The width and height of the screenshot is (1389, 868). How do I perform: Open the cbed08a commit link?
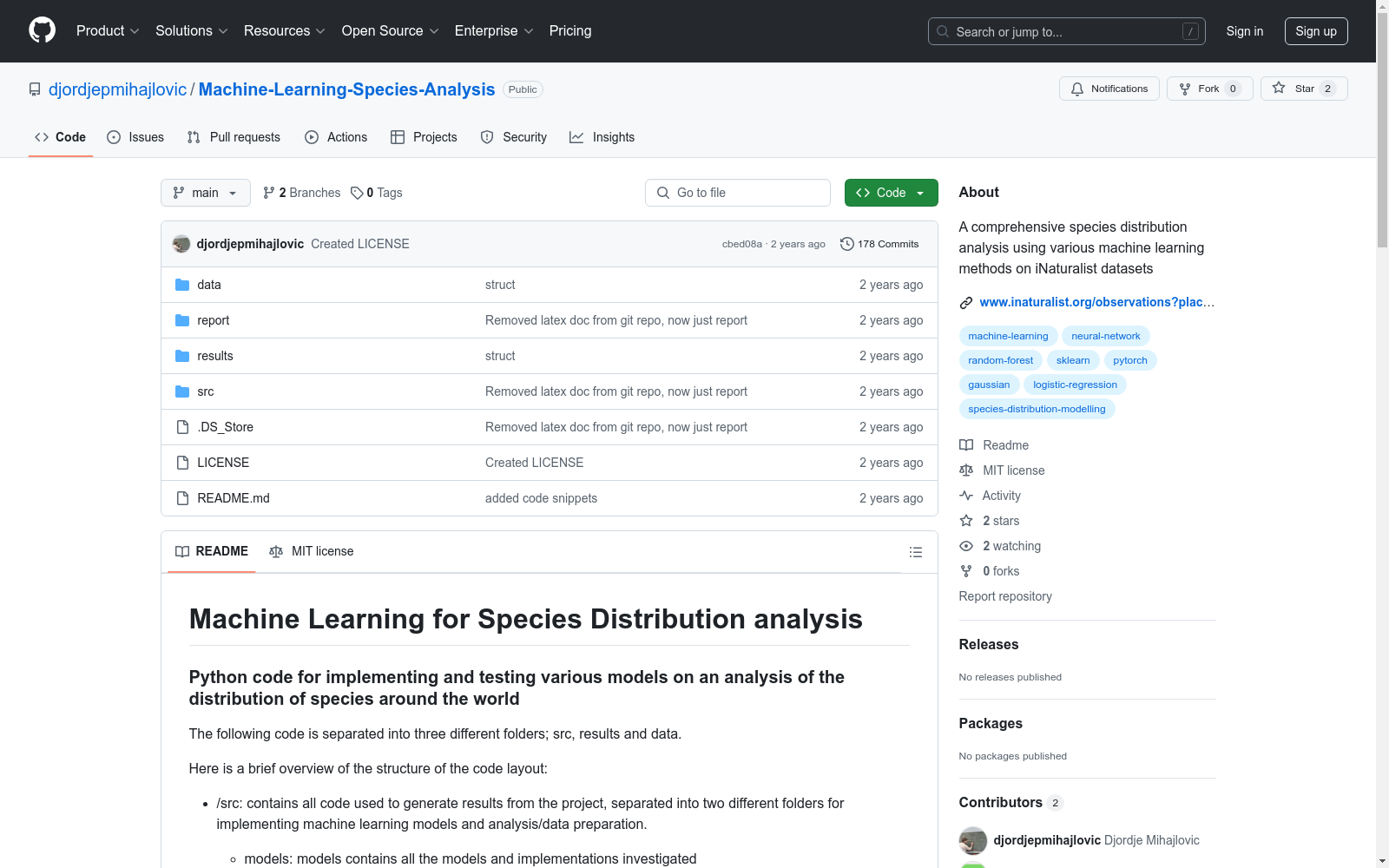(x=742, y=244)
